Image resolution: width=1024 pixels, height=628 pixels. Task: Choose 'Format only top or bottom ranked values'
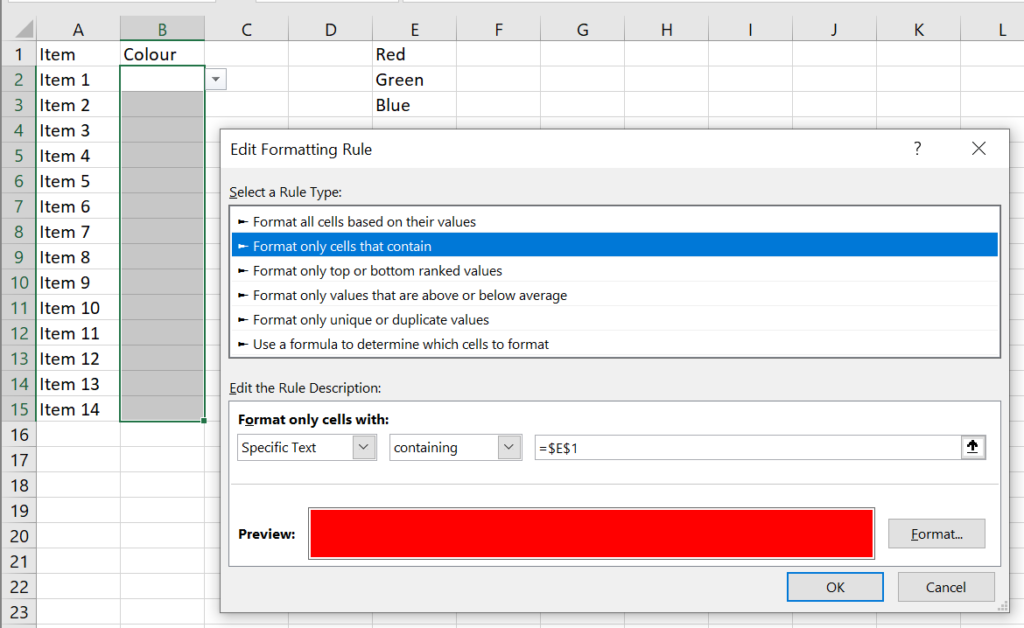[x=377, y=271]
